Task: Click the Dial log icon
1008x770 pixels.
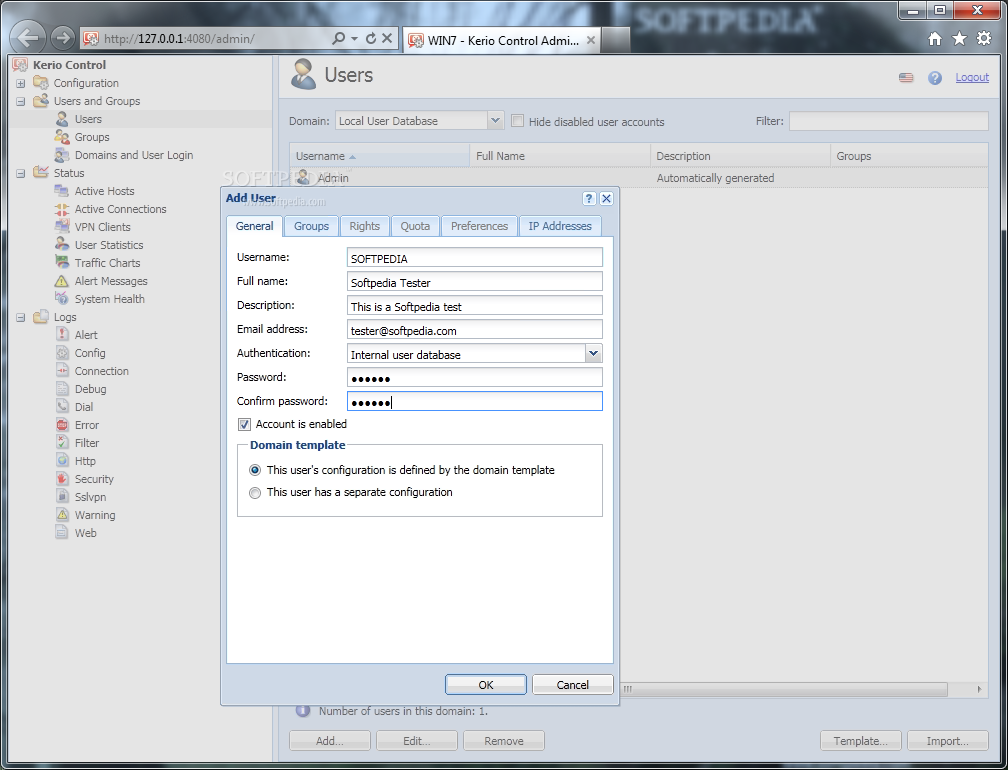Action: pos(62,407)
